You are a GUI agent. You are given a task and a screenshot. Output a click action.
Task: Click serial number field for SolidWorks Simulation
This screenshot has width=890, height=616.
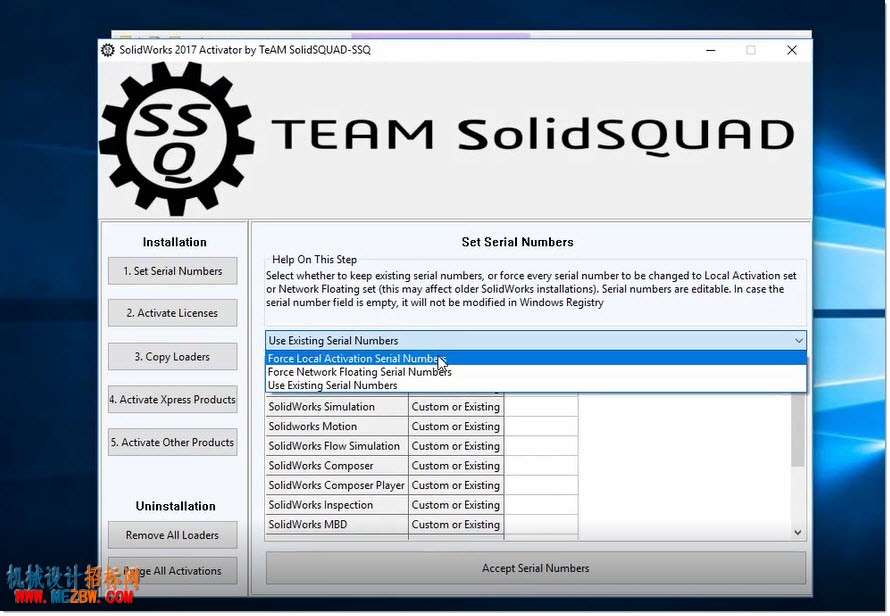(x=541, y=407)
